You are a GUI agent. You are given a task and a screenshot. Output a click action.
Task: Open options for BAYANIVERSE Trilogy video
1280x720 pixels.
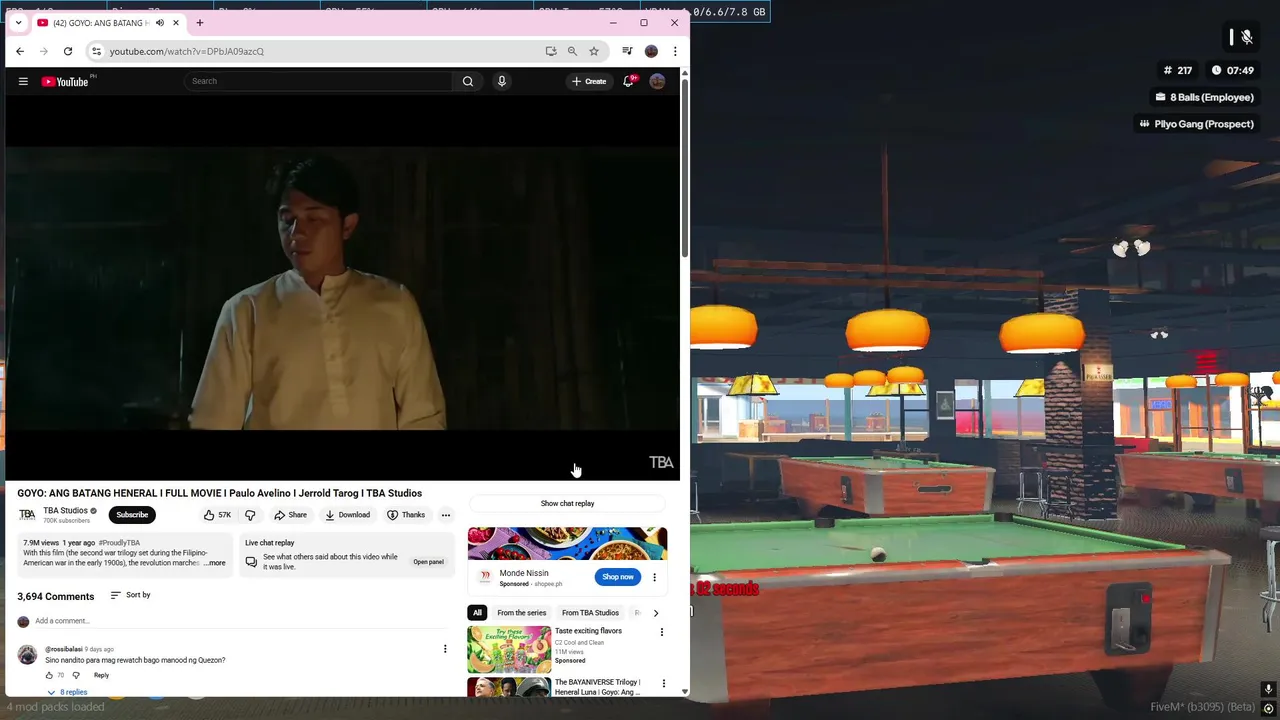[663, 684]
